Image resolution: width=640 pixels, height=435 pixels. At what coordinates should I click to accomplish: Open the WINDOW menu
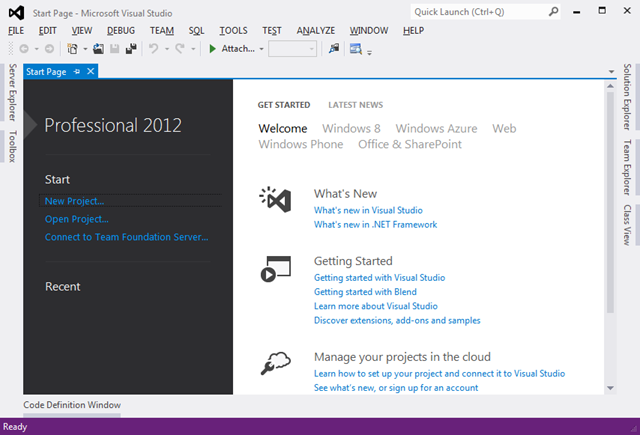point(369,31)
